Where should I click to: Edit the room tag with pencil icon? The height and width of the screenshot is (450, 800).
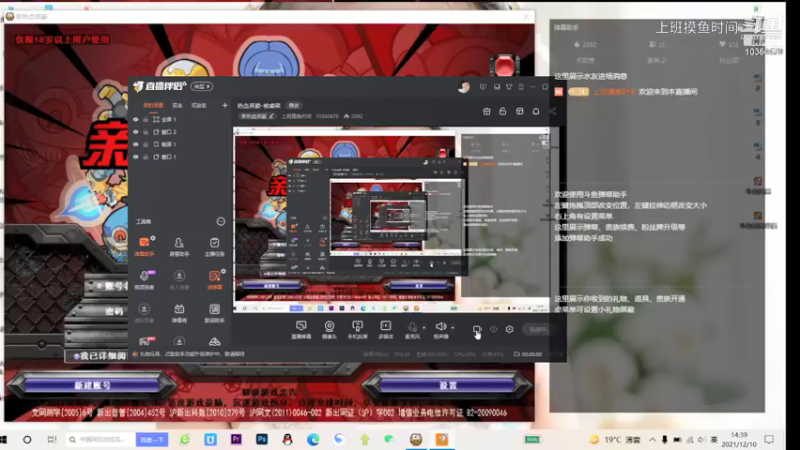(271, 116)
